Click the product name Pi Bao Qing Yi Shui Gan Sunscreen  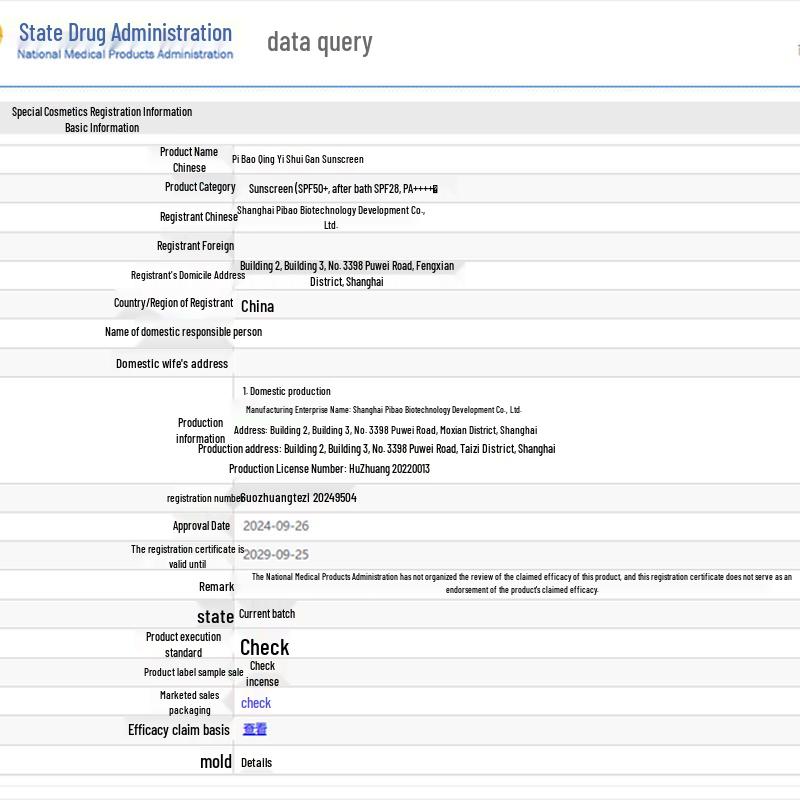pos(298,159)
